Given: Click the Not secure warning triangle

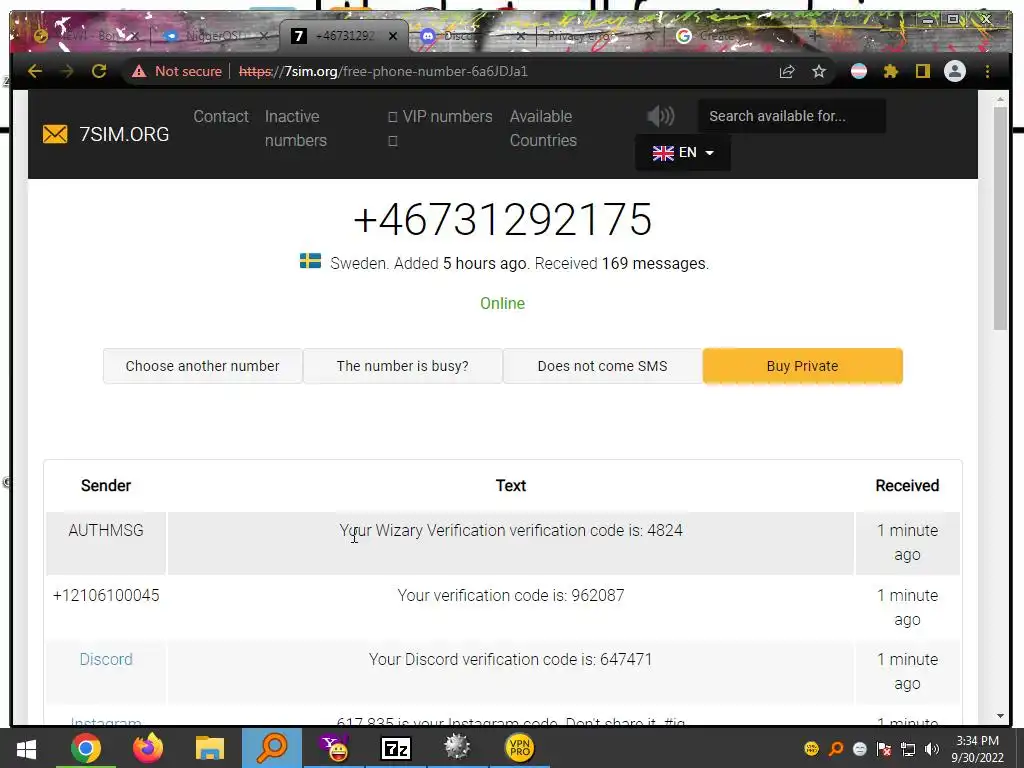Looking at the screenshot, I should 138,71.
